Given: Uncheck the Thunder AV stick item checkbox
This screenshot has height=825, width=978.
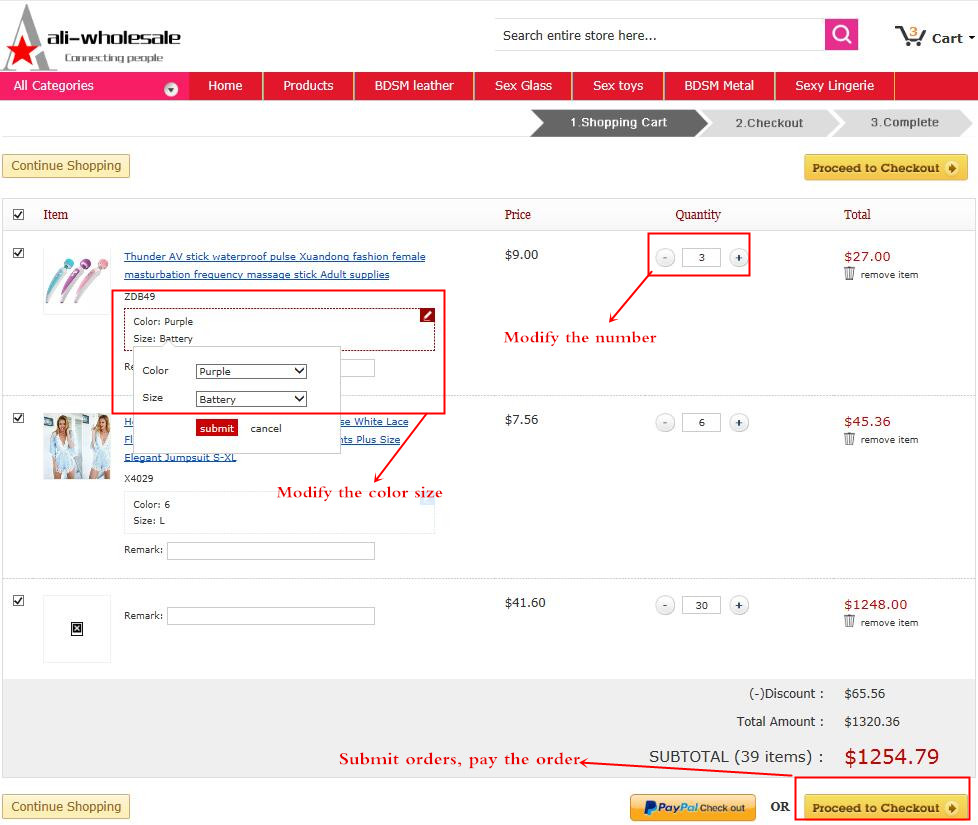Looking at the screenshot, I should [x=18, y=253].
